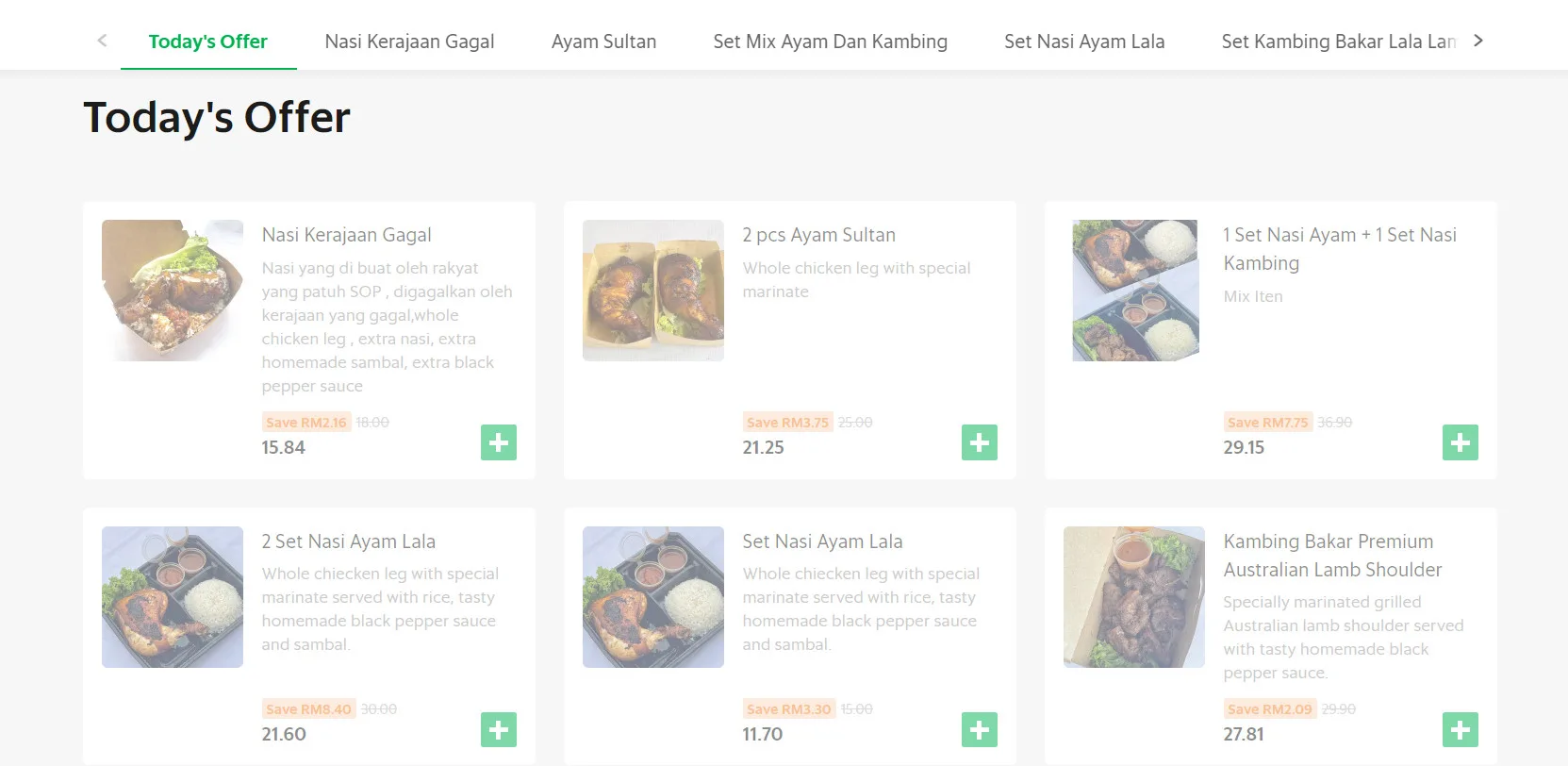Open the Nasi Kerajaan Gagal tab
The image size is (1568, 766).
409,42
